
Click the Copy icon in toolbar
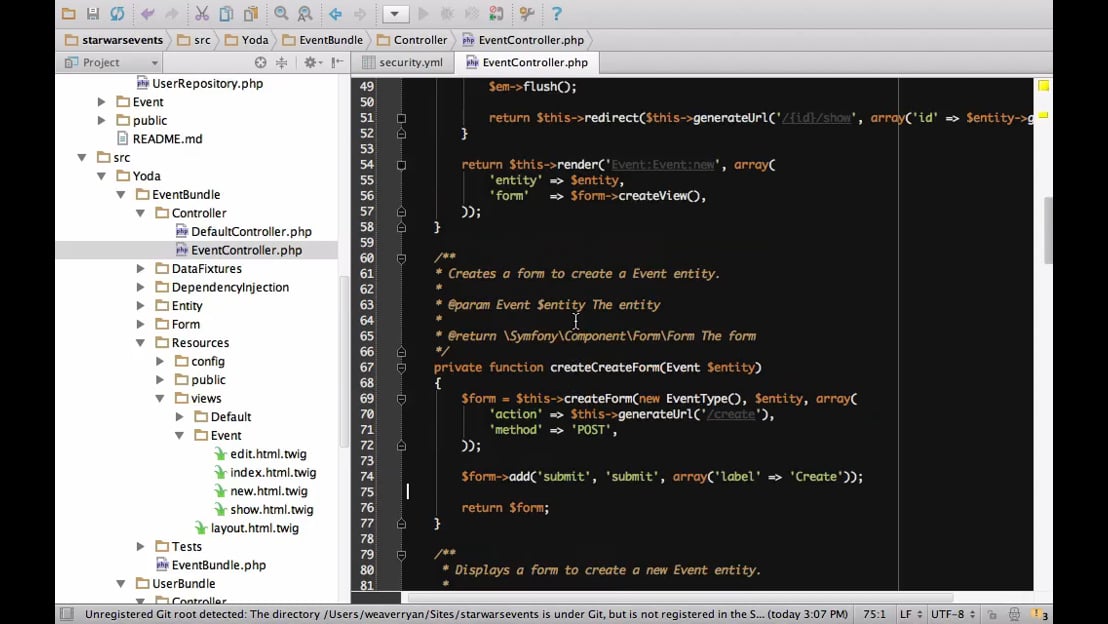[226, 13]
